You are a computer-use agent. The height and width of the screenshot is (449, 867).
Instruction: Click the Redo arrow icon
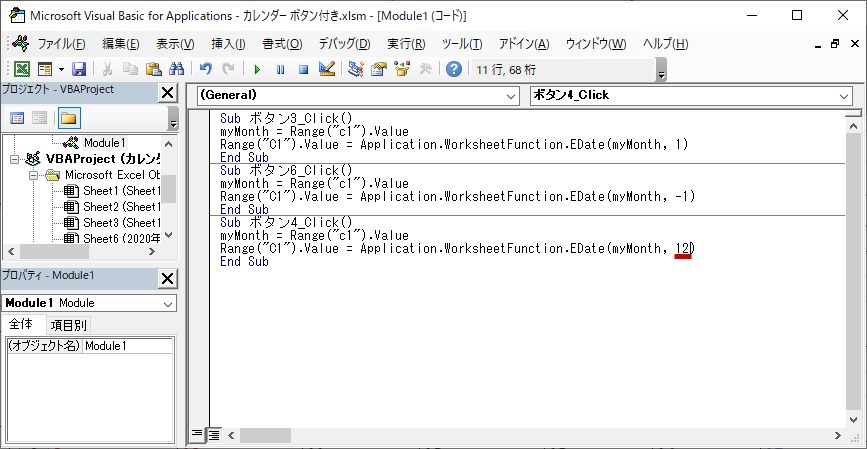point(228,69)
